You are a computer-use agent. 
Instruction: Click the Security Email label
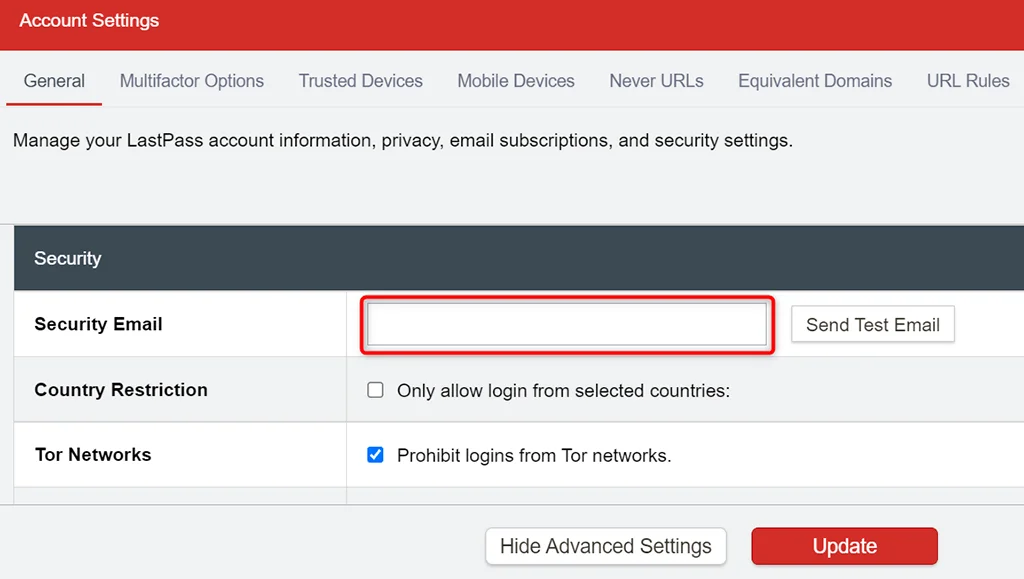(98, 324)
